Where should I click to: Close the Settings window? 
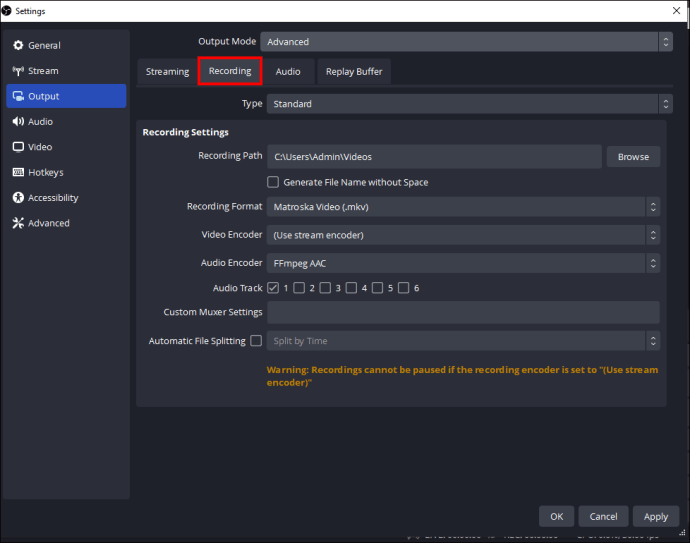coord(676,11)
